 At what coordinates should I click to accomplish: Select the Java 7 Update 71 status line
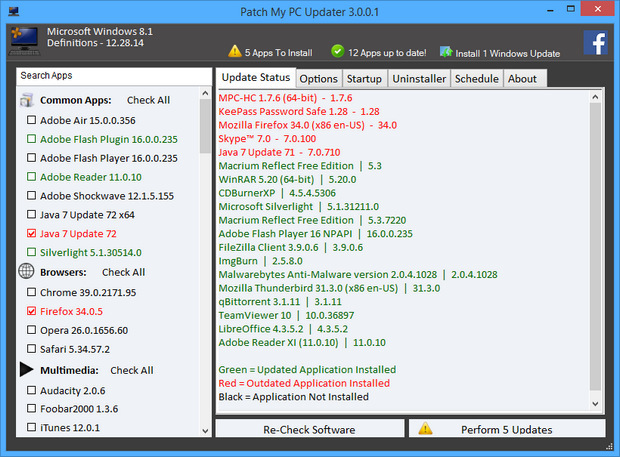pyautogui.click(x=279, y=152)
